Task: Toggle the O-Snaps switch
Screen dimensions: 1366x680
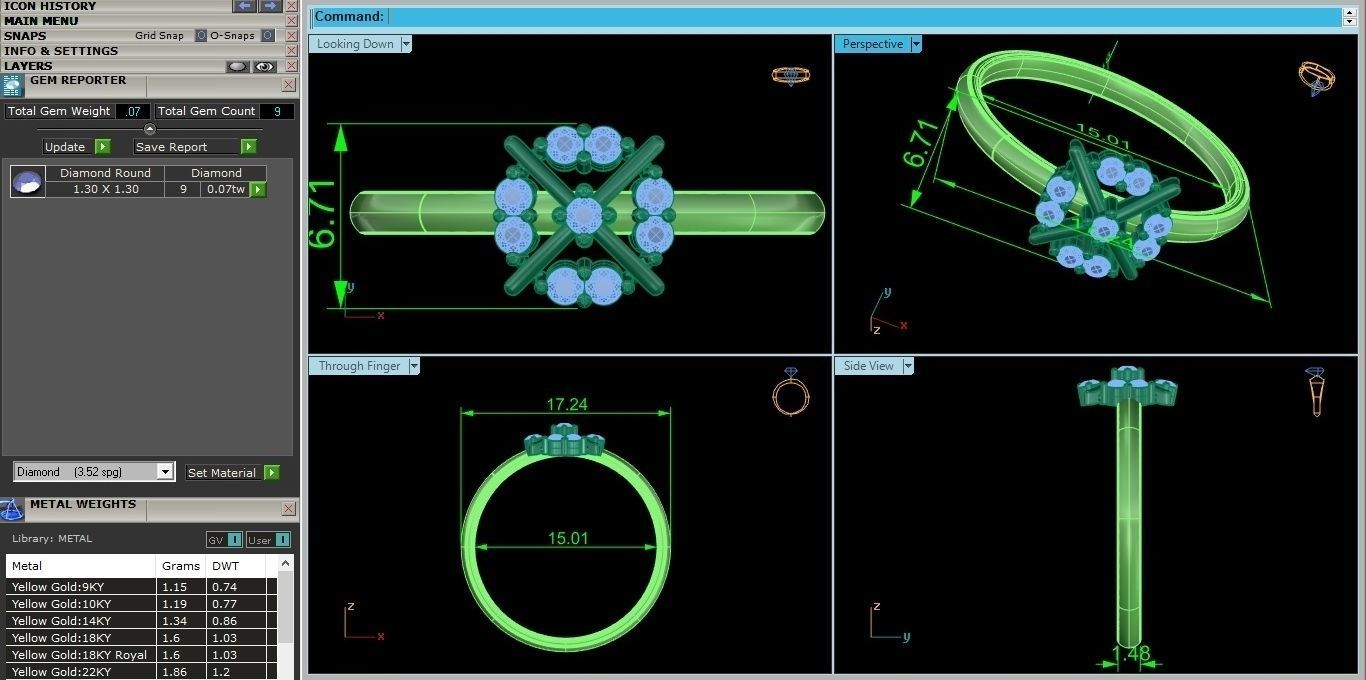Action: [x=268, y=35]
